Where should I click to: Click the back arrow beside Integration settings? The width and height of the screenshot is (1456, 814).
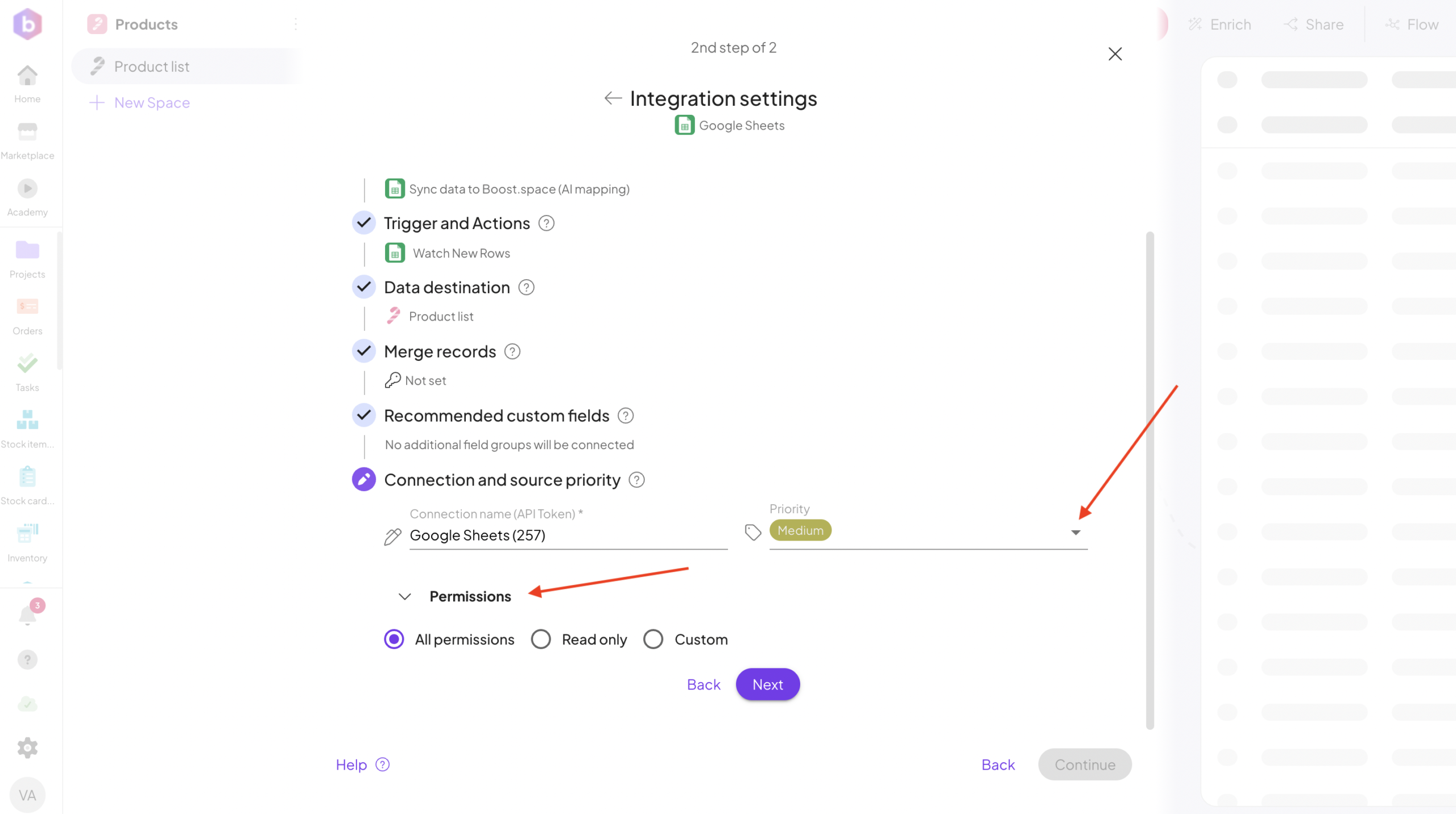tap(613, 98)
